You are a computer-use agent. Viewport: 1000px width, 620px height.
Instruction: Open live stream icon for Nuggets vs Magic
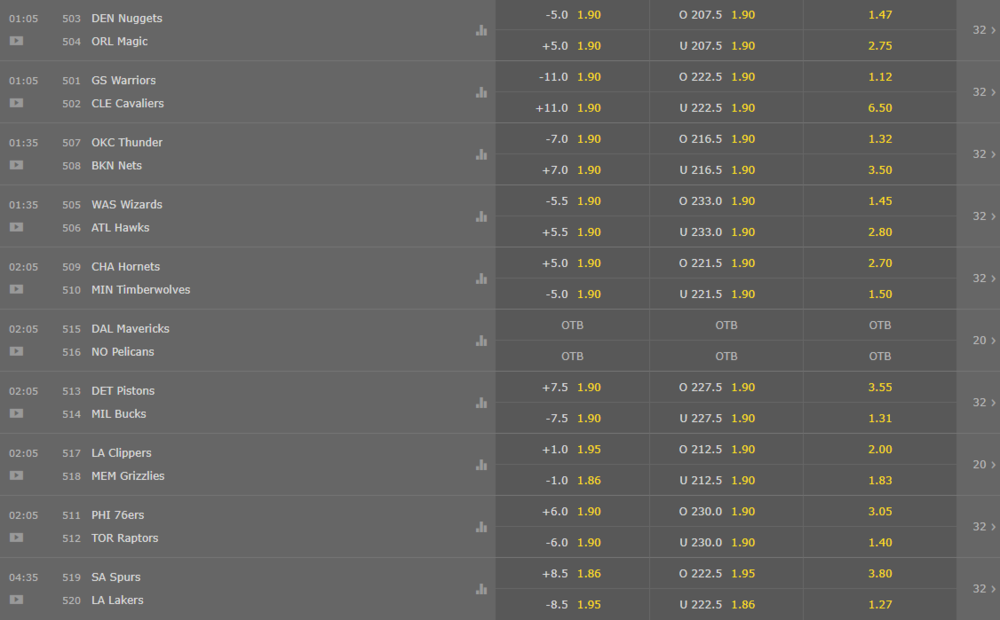(17, 41)
